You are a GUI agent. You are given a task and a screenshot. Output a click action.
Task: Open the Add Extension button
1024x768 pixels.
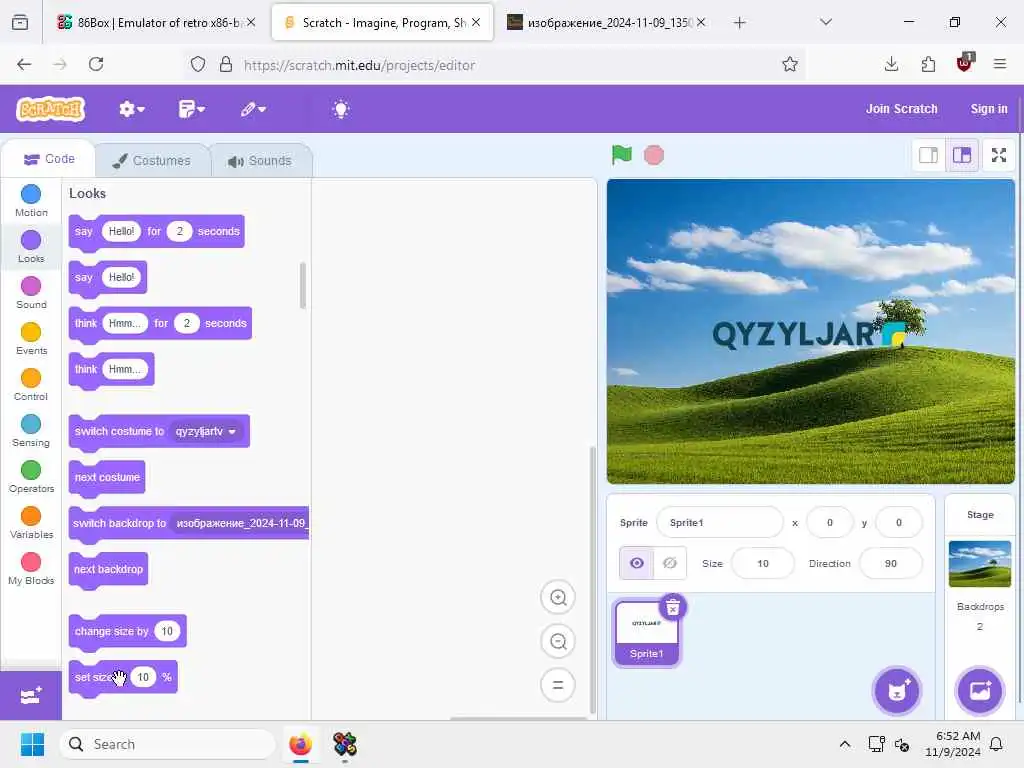tap(31, 696)
